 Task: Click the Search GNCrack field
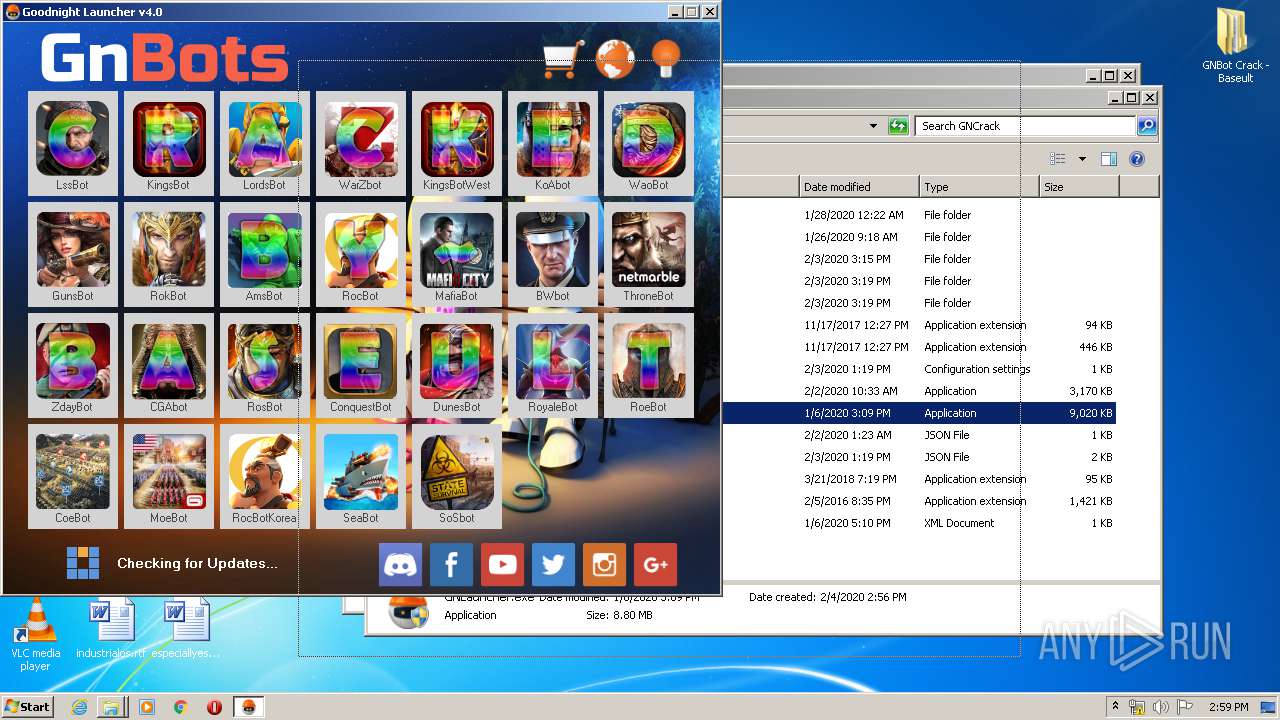click(1024, 126)
